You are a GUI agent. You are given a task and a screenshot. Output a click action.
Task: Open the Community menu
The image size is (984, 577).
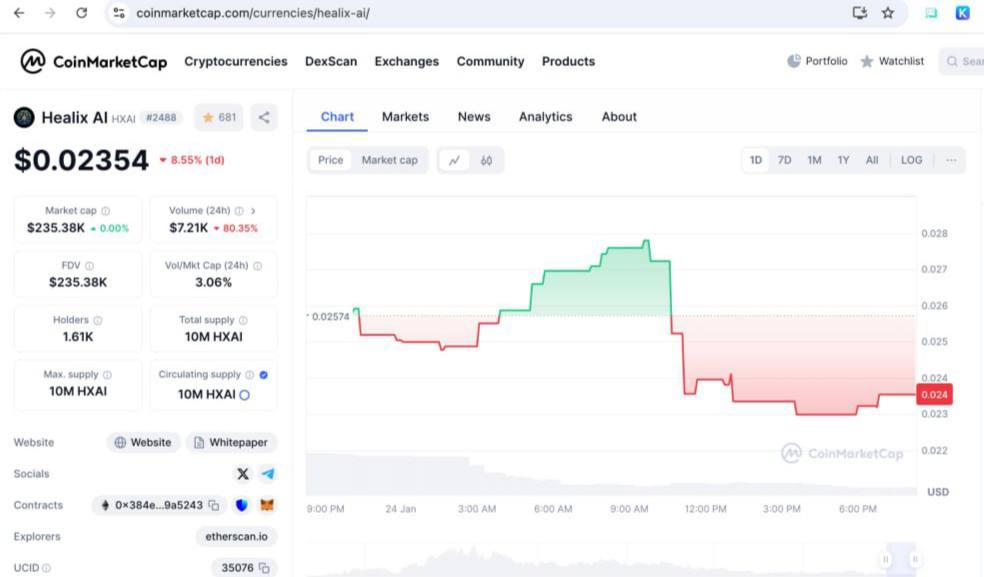(490, 62)
